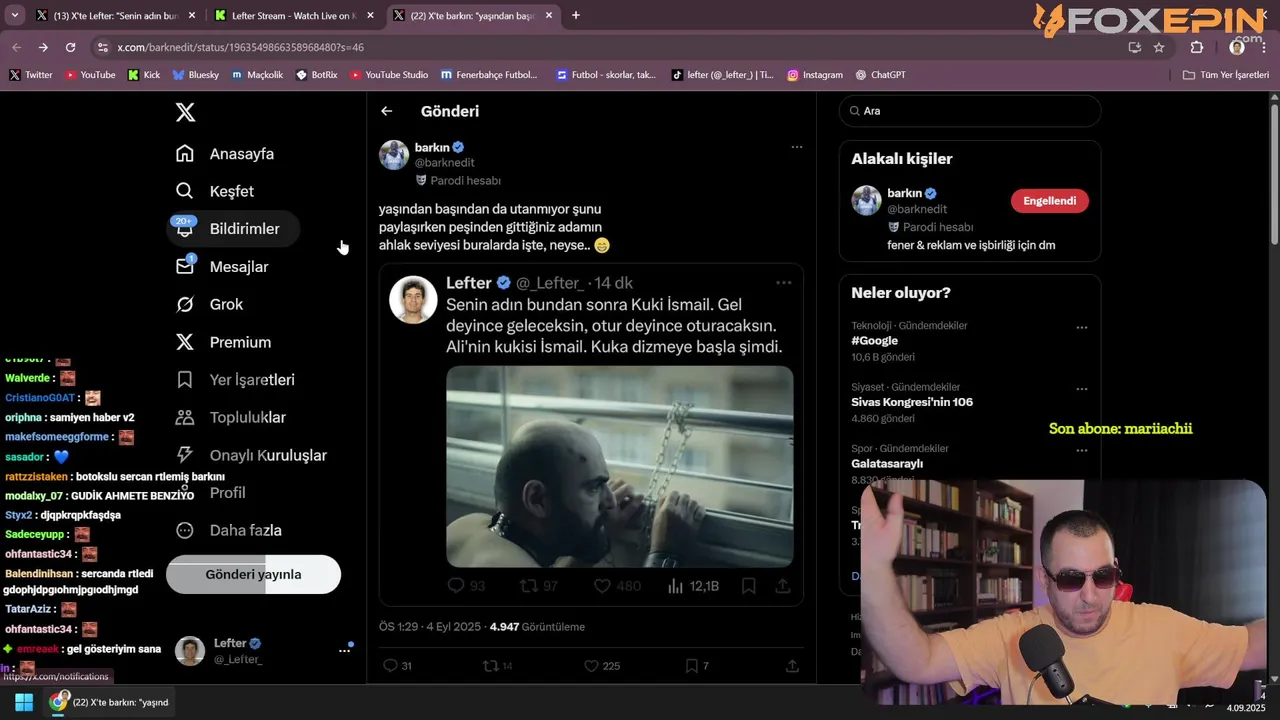The width and height of the screenshot is (1280, 720).
Task: Open quoted tweet chained man image
Action: (x=620, y=467)
